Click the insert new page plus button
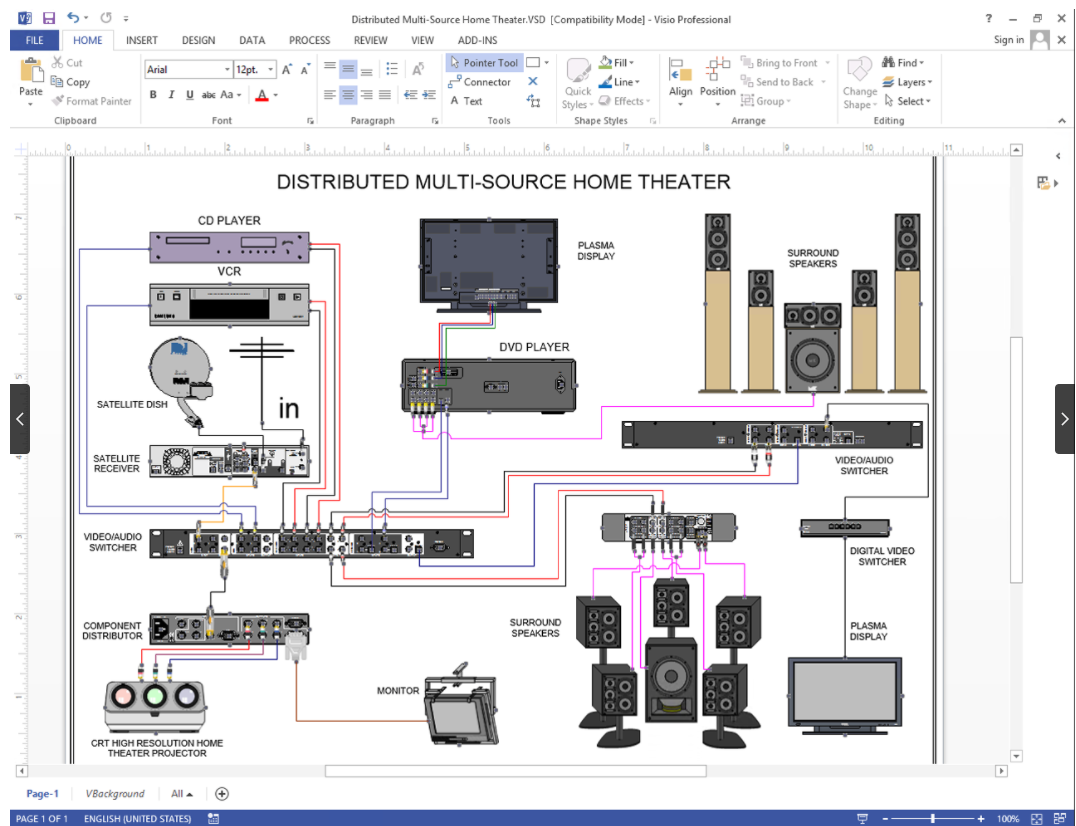This screenshot has width=1076, height=826. [222, 794]
